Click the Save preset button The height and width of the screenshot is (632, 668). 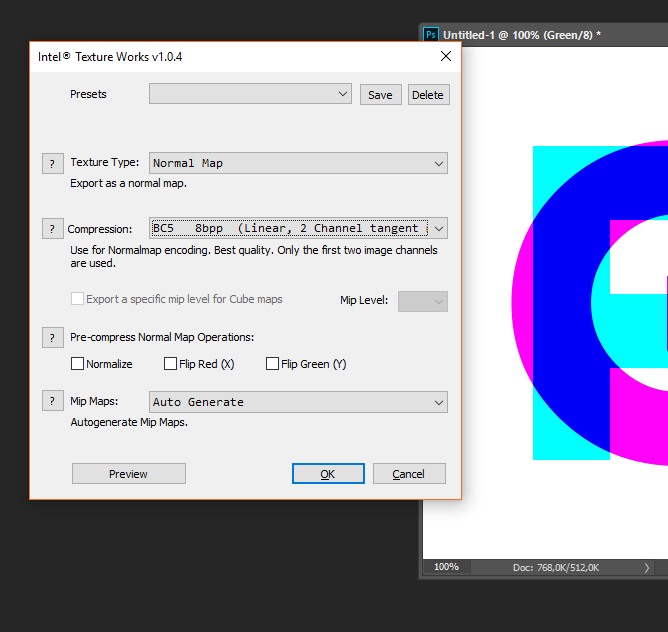pos(380,95)
